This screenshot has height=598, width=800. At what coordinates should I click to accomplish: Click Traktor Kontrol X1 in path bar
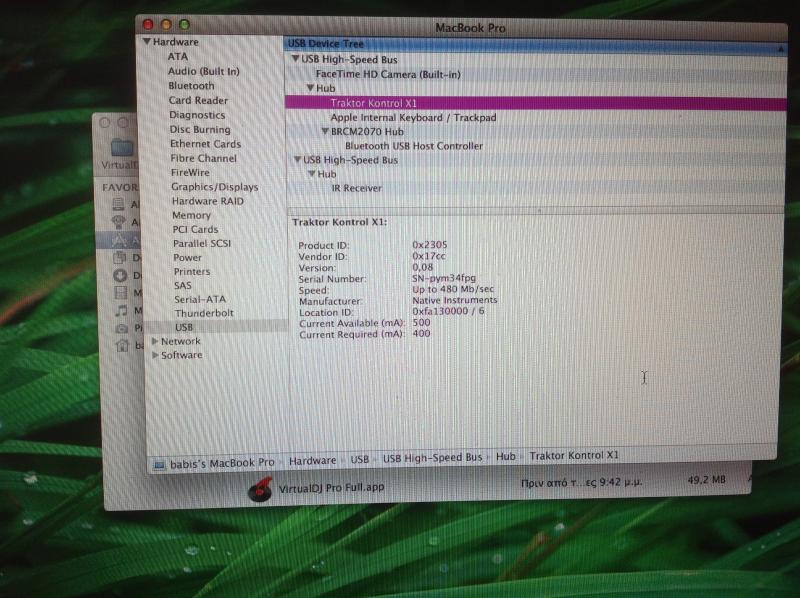(x=573, y=455)
